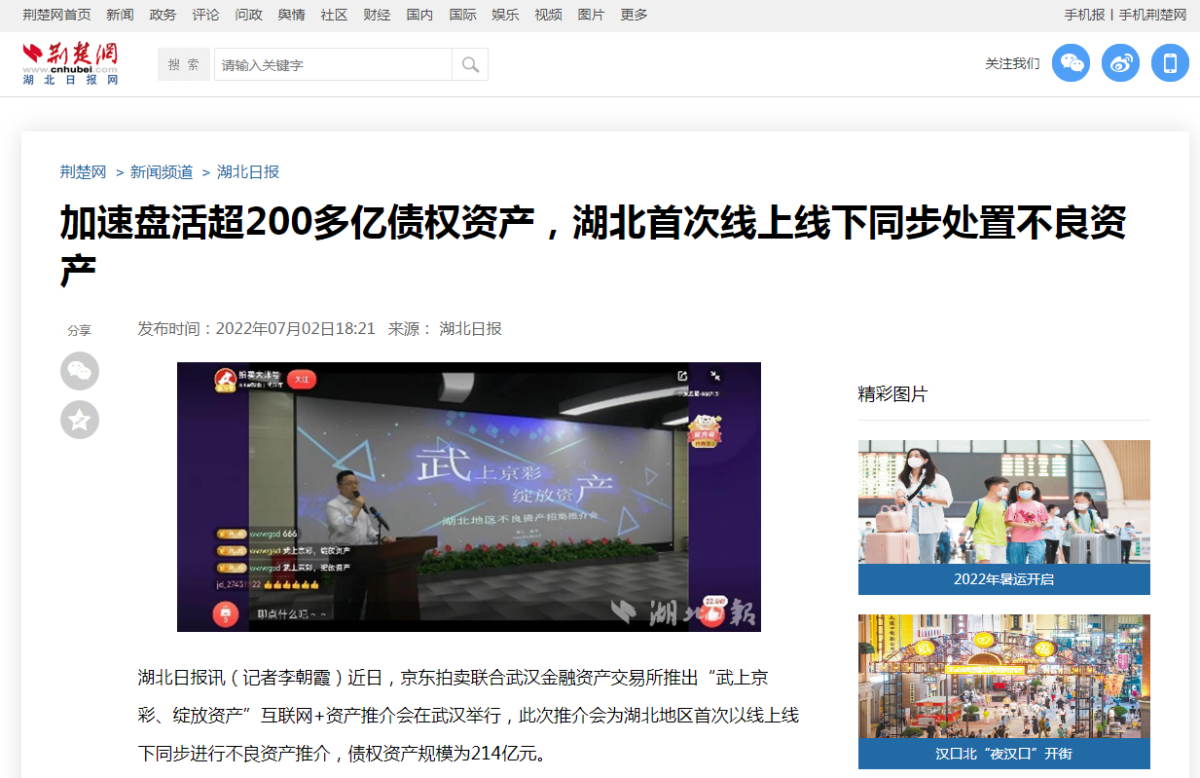Click the WeChat icon under 关注我们
1200x778 pixels.
coord(1071,63)
